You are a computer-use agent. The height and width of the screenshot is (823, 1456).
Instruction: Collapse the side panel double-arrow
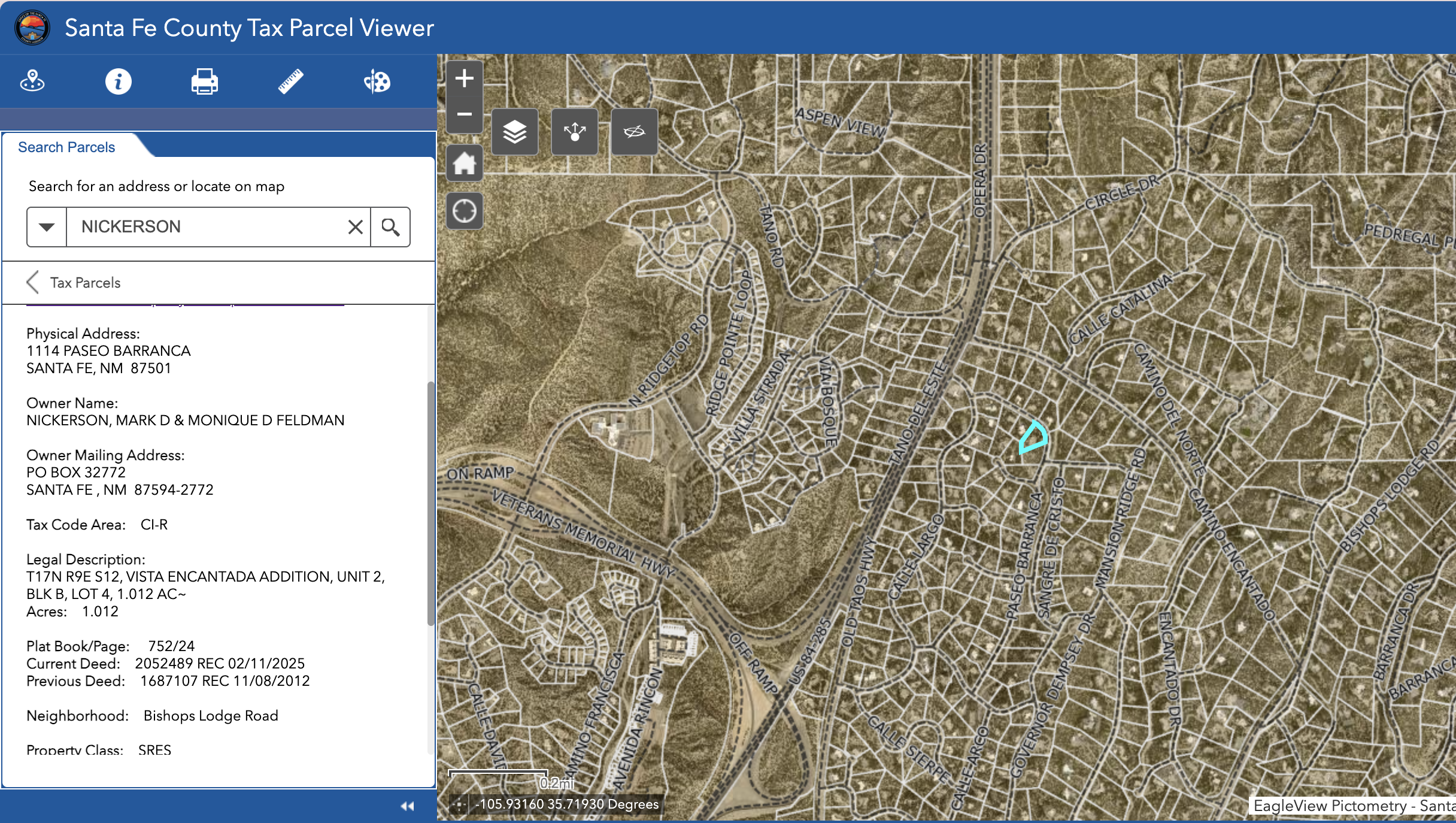[x=407, y=806]
